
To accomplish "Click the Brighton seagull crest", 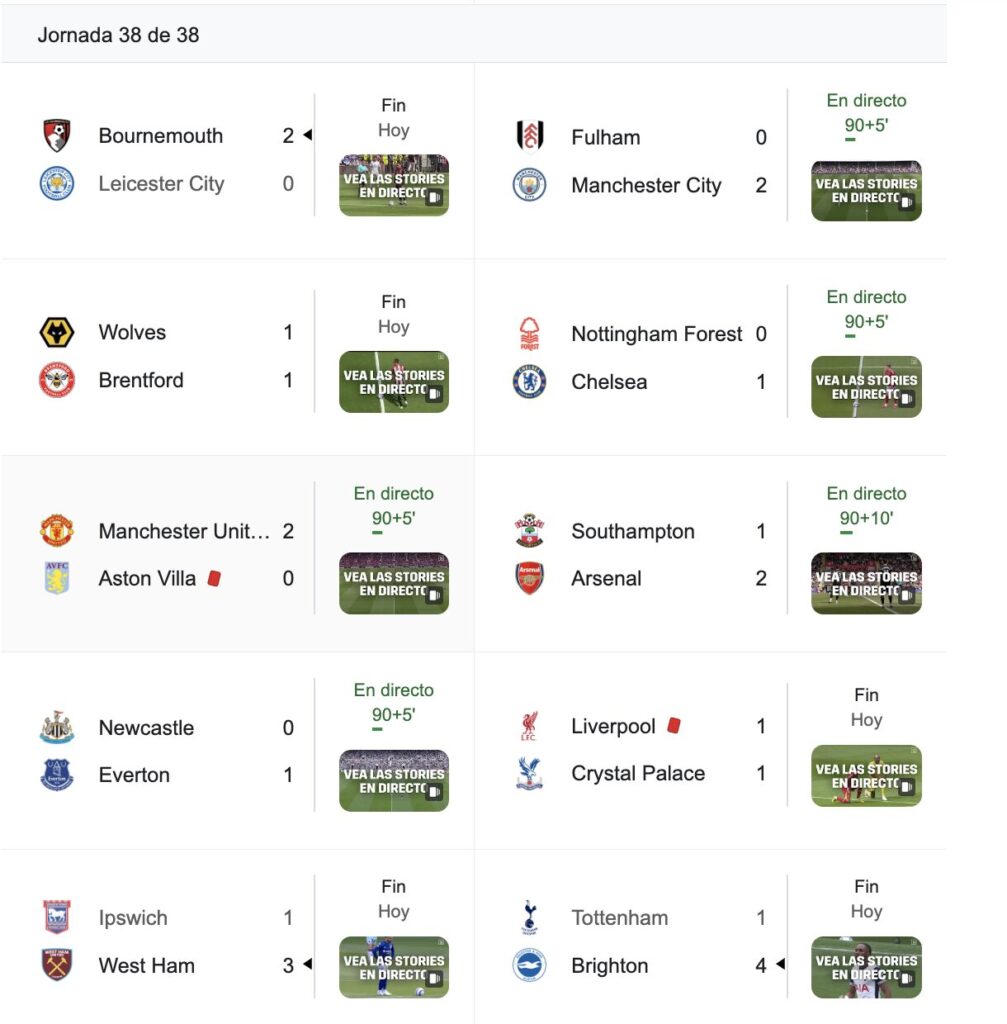I will coord(530,965).
